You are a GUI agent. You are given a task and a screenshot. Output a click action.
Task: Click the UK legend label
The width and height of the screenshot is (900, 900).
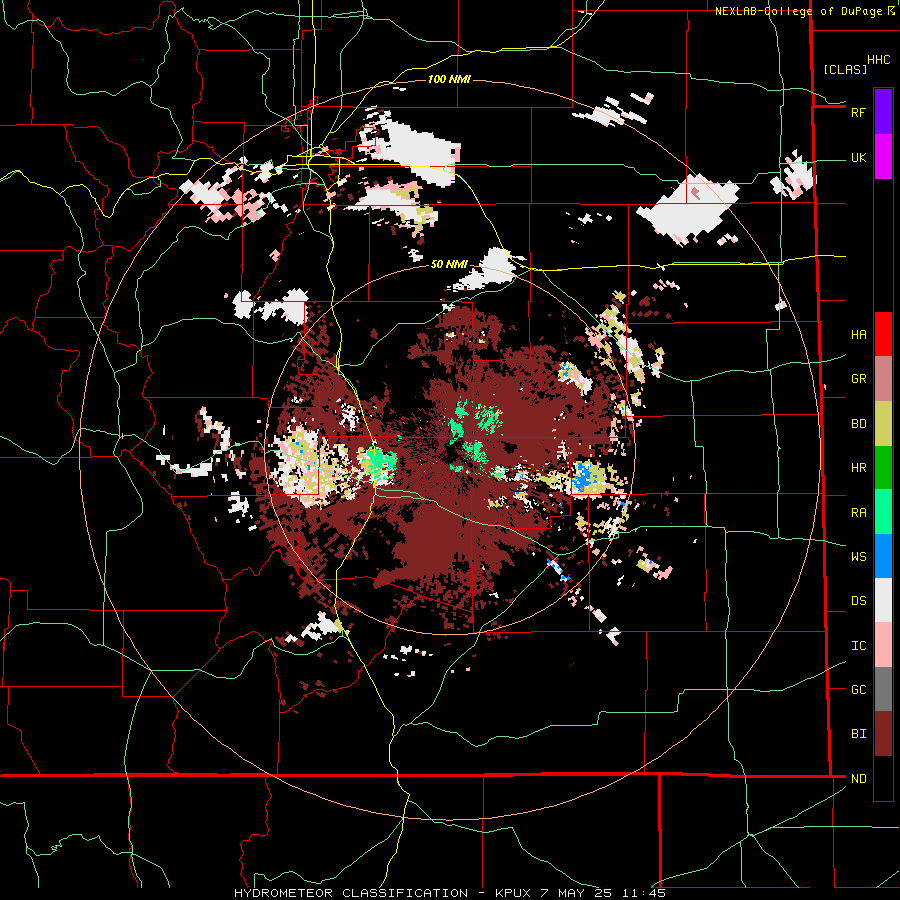click(858, 157)
